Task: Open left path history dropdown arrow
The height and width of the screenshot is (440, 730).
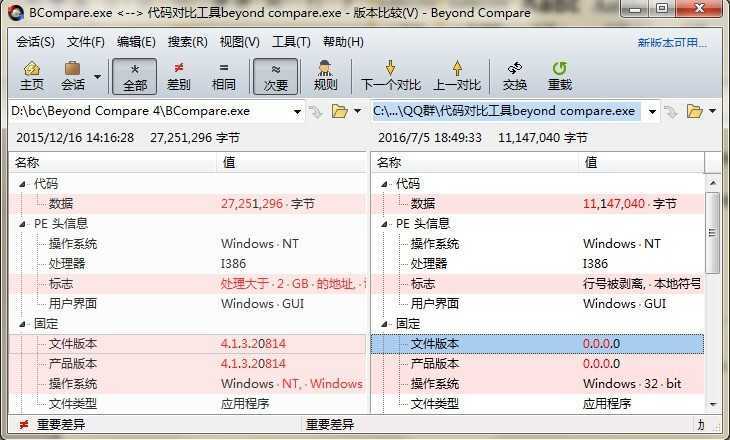Action: coord(297,112)
